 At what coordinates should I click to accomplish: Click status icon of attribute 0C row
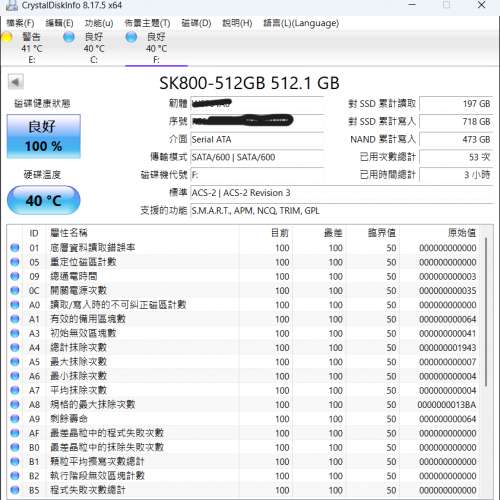tap(15, 291)
